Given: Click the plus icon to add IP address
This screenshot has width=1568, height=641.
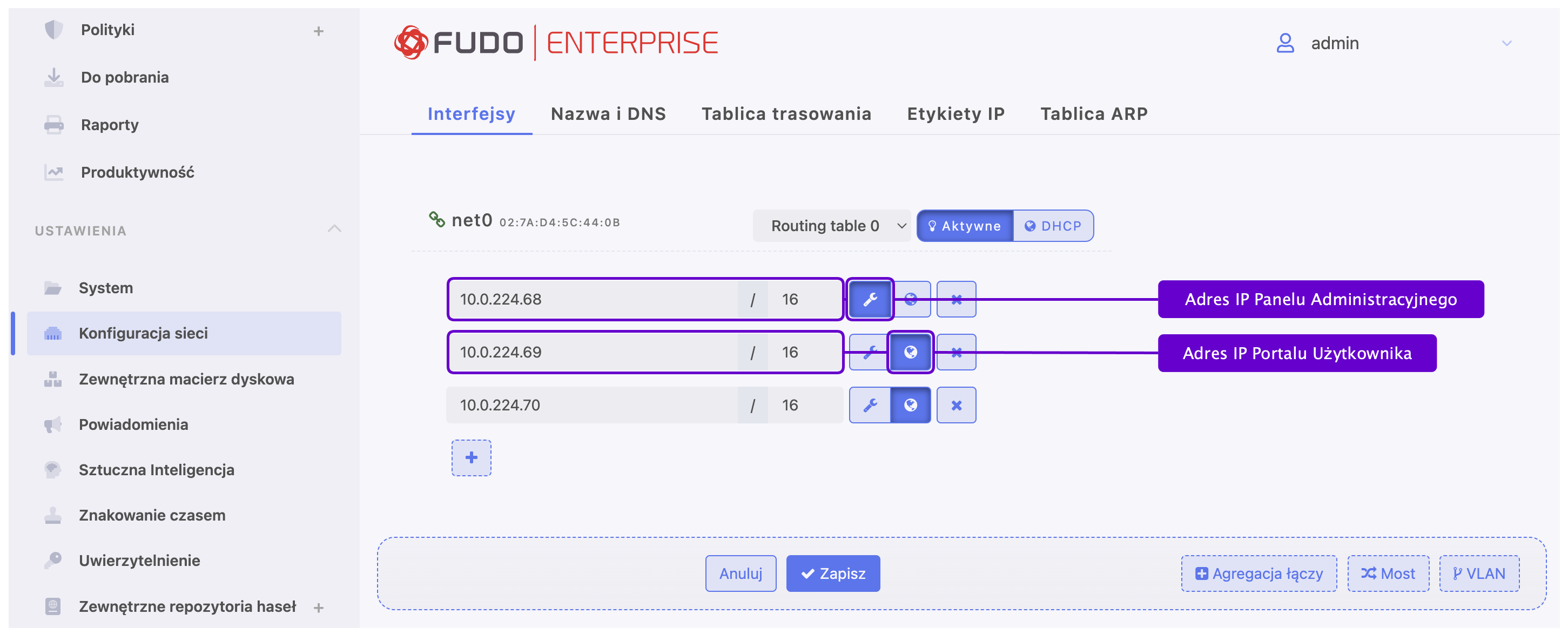Looking at the screenshot, I should pos(471,457).
